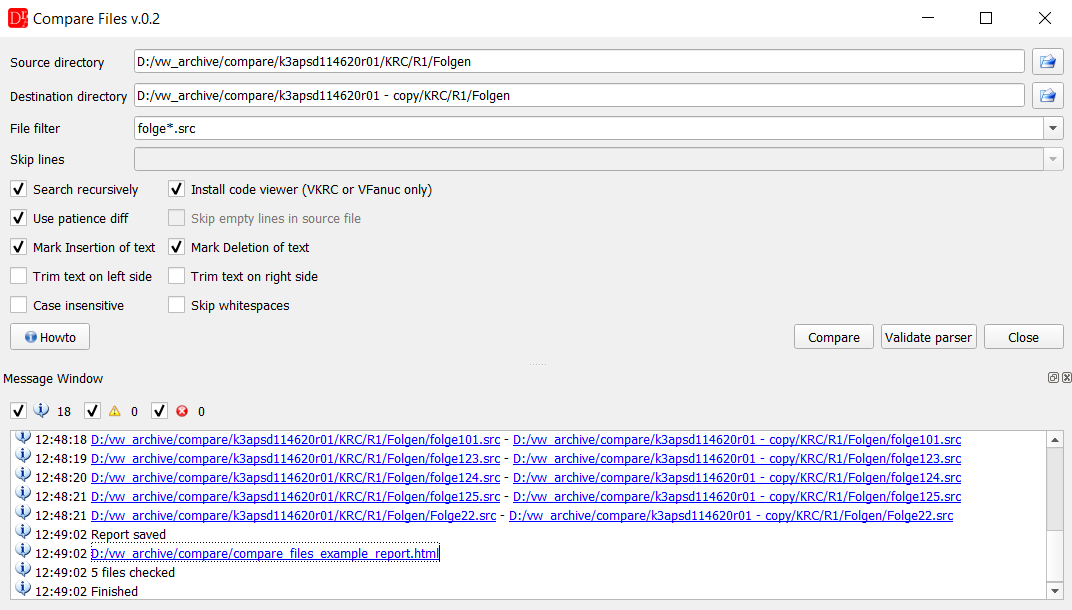Enable the Case insensitive checkbox
This screenshot has height=610, width=1072.
coord(19,305)
